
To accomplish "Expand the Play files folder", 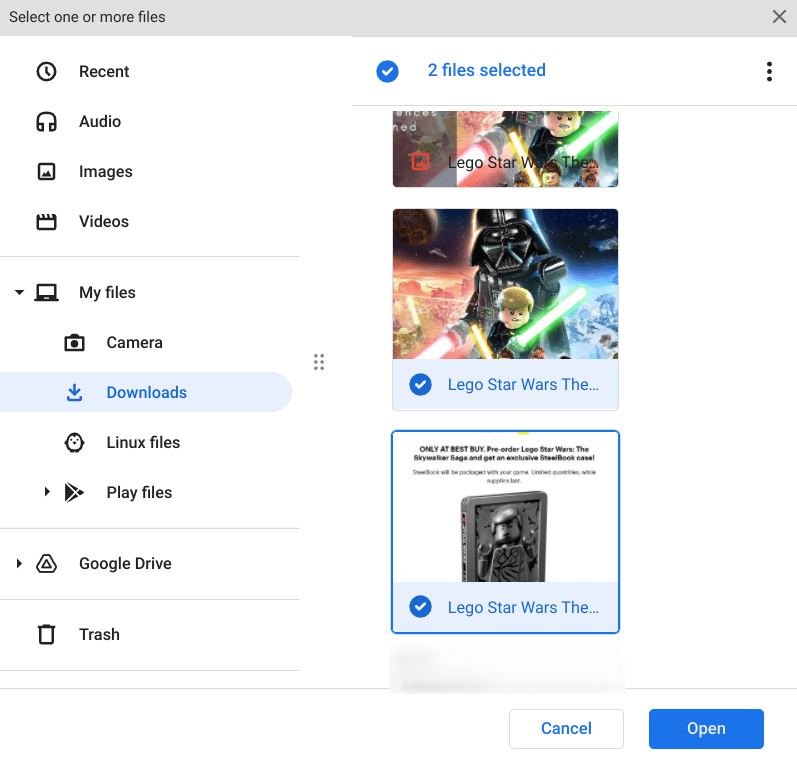I will click(47, 492).
